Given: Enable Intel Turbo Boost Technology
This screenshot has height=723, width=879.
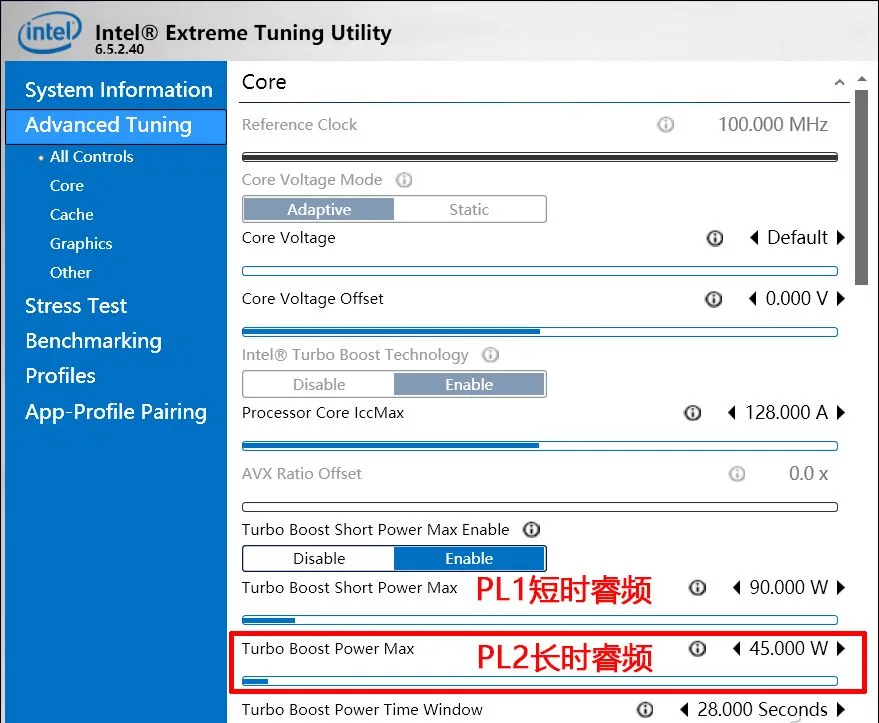Looking at the screenshot, I should coord(469,384).
